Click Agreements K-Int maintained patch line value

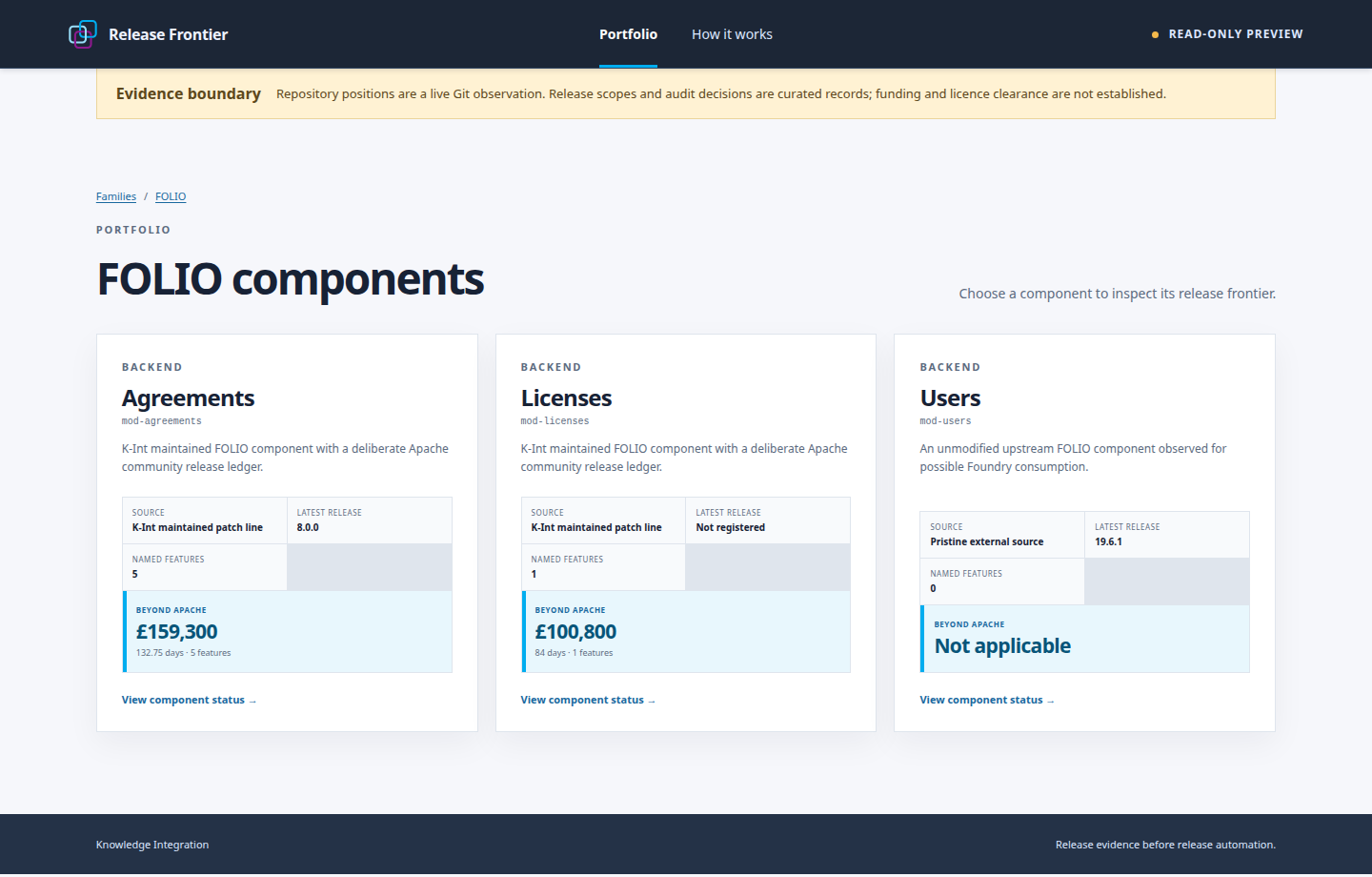(x=197, y=527)
